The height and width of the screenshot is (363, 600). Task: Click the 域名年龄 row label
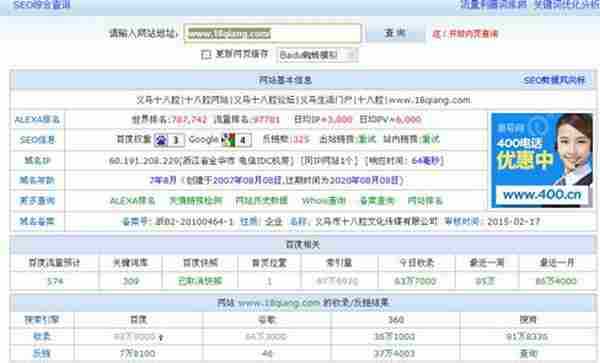[38, 180]
